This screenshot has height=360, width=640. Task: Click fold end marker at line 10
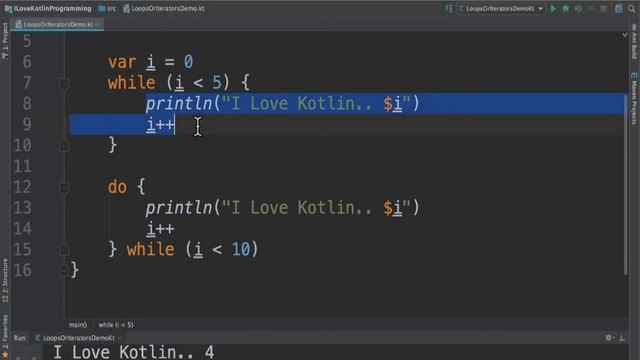pyautogui.click(x=64, y=145)
